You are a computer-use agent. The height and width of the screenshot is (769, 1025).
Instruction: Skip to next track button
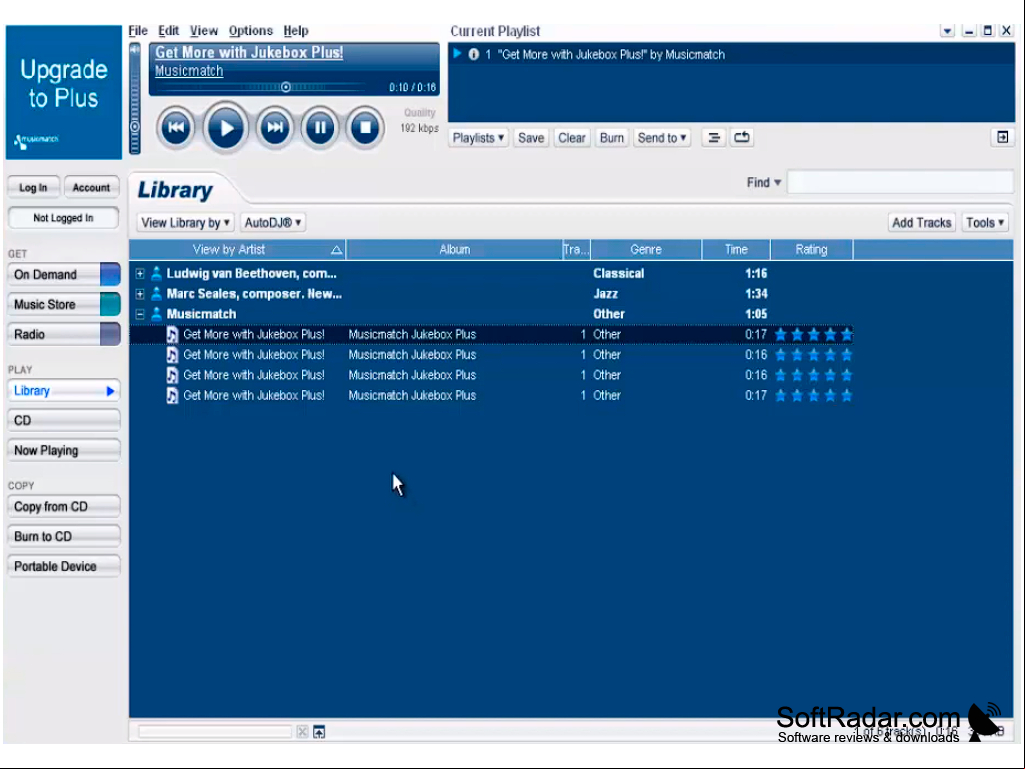tap(275, 128)
